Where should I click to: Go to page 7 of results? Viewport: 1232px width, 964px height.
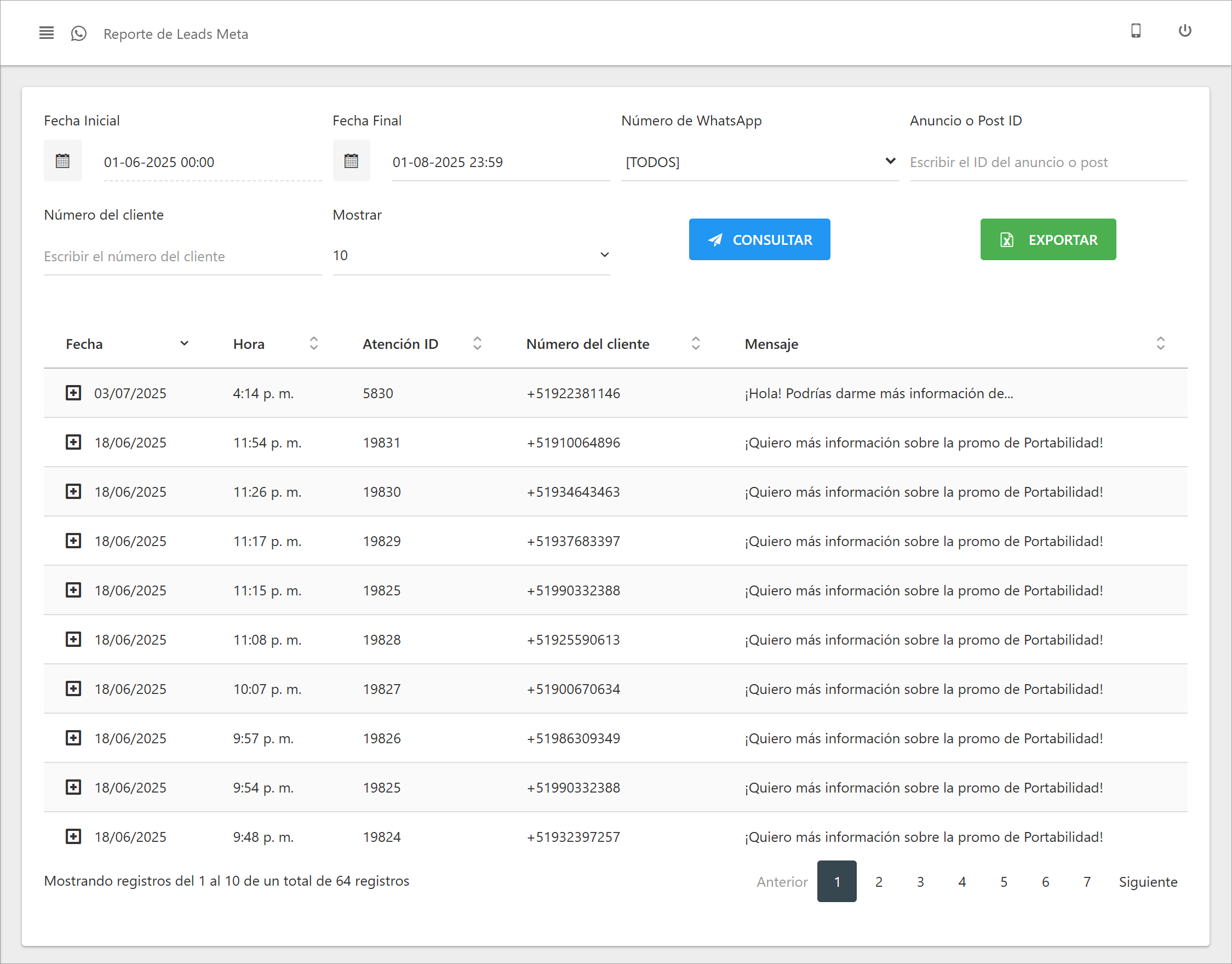[x=1087, y=882]
